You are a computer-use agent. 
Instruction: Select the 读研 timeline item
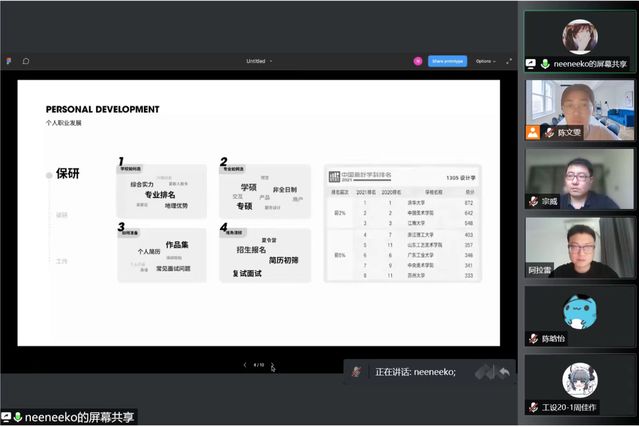point(62,214)
